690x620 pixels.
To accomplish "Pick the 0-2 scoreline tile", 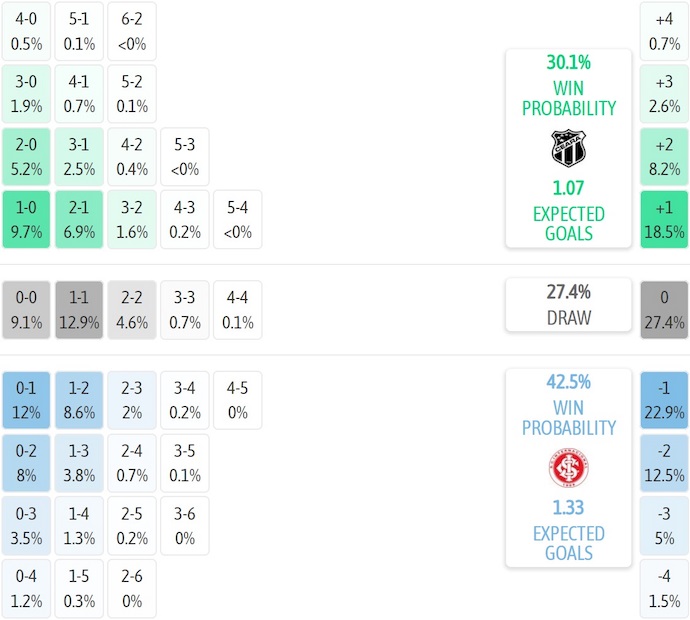I will (x=26, y=462).
